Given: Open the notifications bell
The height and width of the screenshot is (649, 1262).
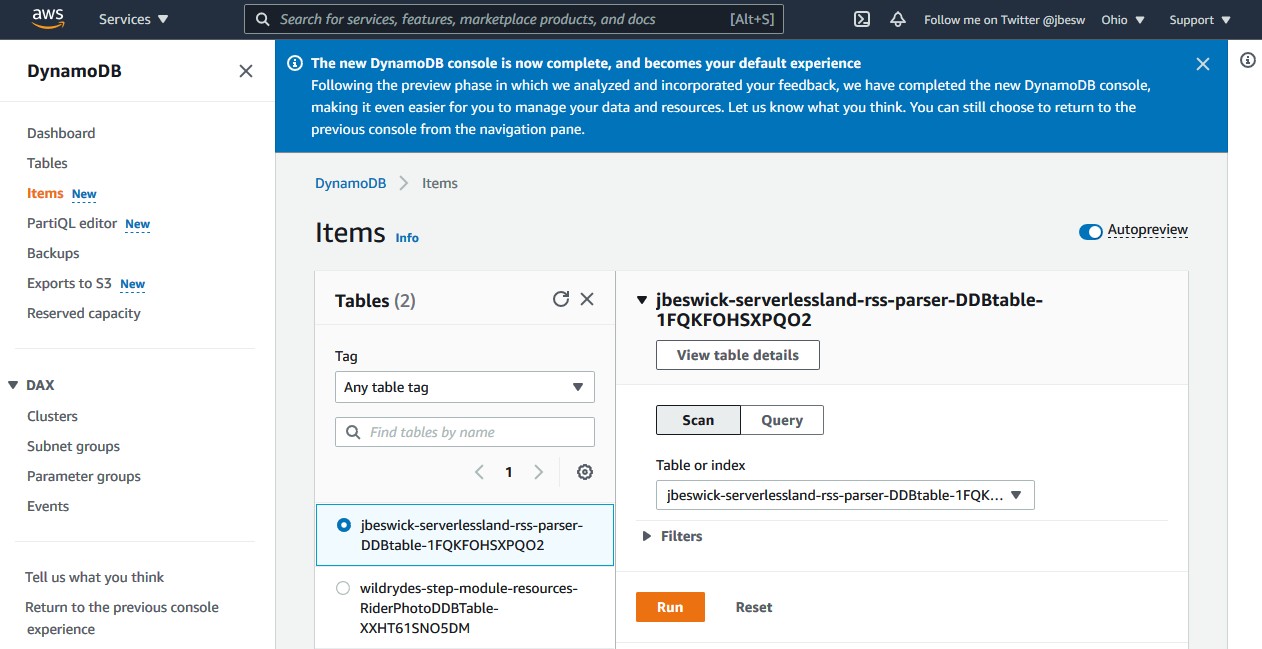Looking at the screenshot, I should [897, 19].
